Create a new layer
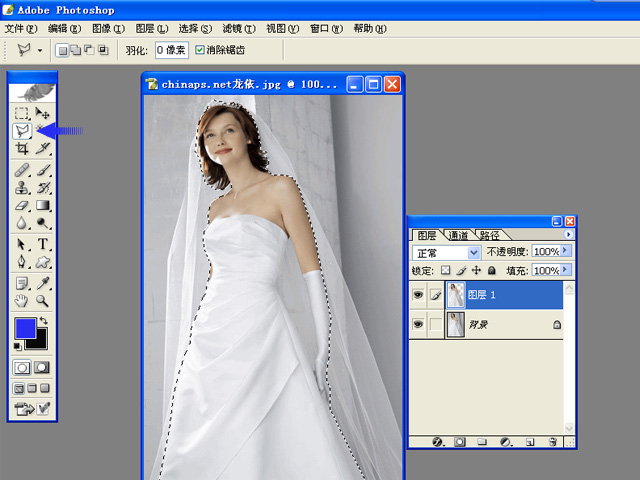The width and height of the screenshot is (640, 480). (x=530, y=442)
